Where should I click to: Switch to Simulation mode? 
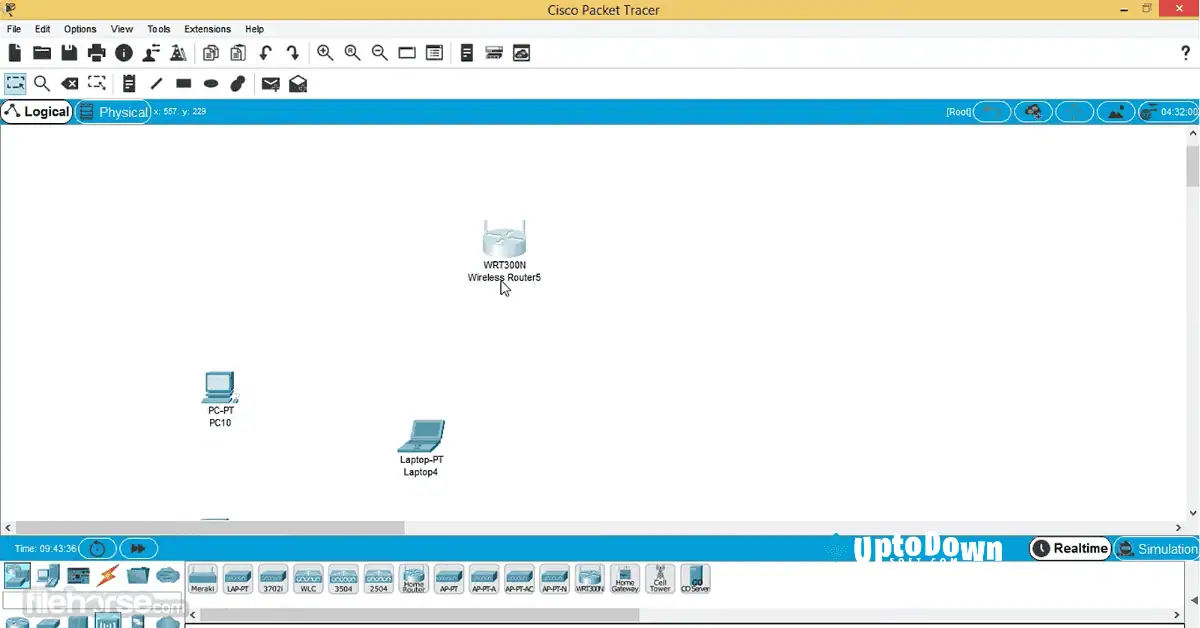tap(1157, 548)
